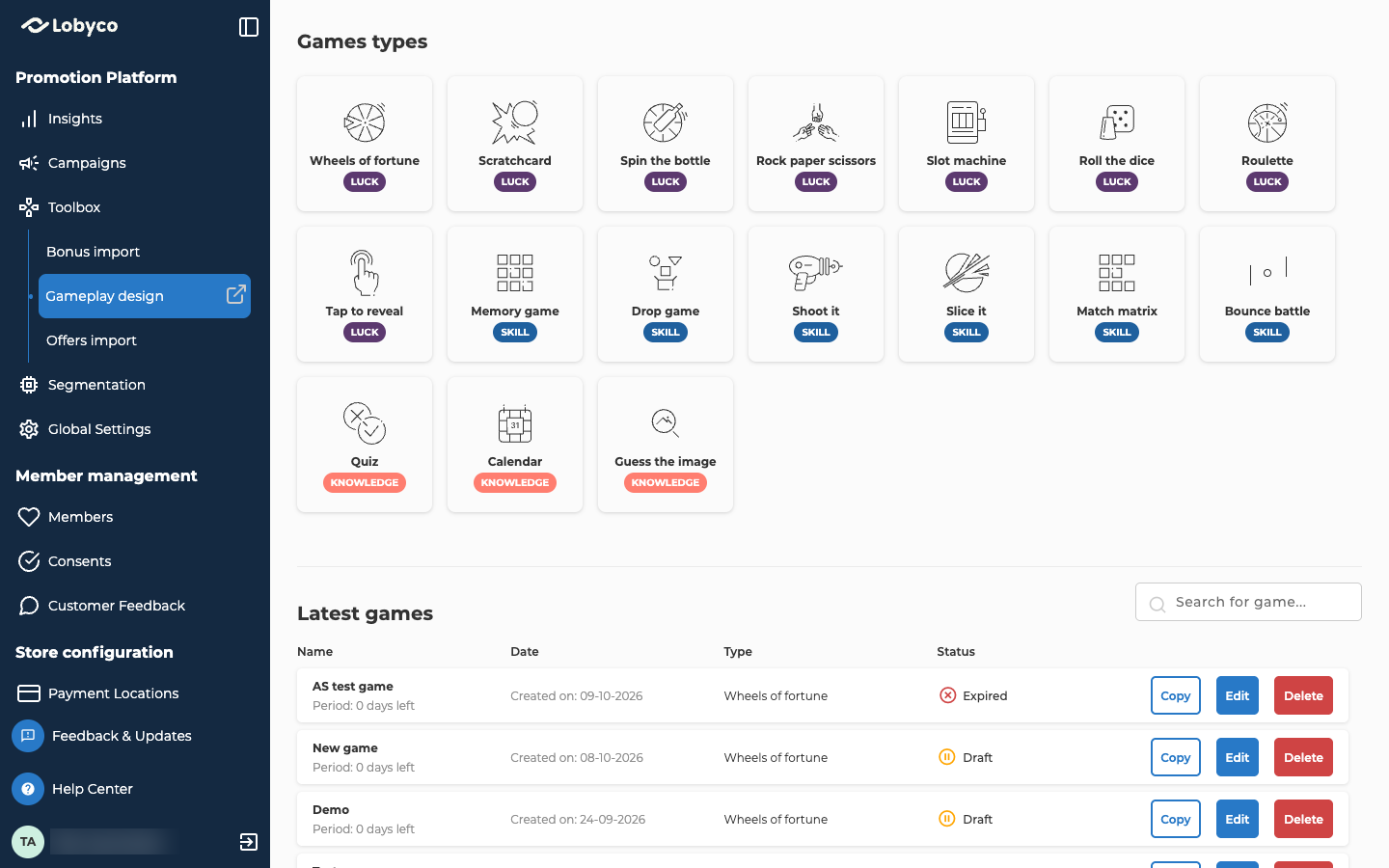Screen dimensions: 1389x868
Task: Edit the Demo game
Action: click(1238, 819)
